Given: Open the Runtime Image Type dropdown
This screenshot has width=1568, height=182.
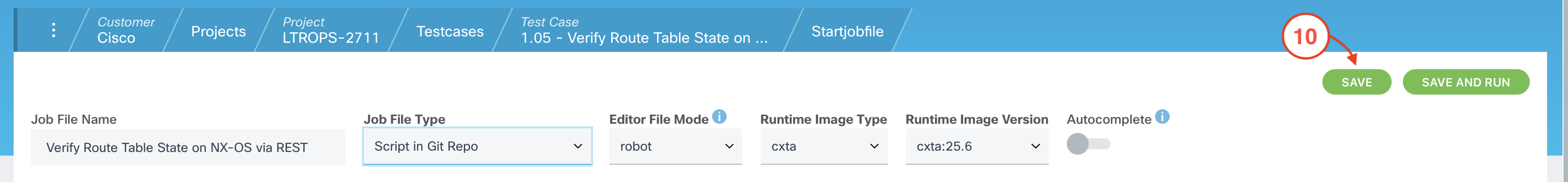Looking at the screenshot, I should coord(824,146).
